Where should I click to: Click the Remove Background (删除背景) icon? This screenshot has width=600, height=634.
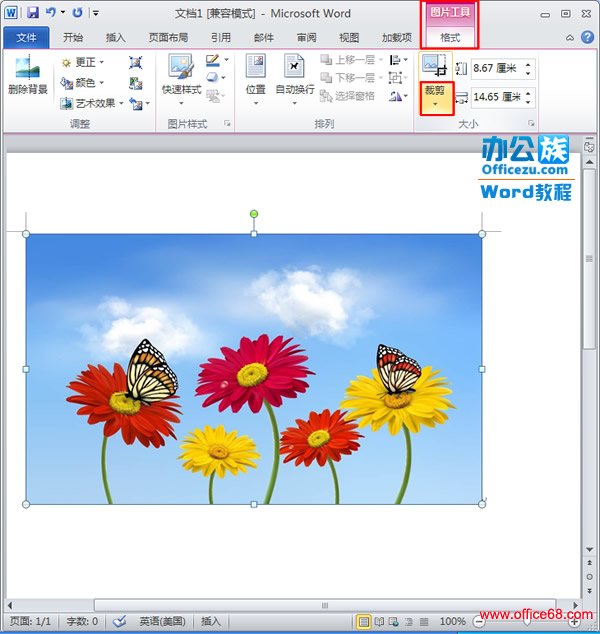point(27,76)
